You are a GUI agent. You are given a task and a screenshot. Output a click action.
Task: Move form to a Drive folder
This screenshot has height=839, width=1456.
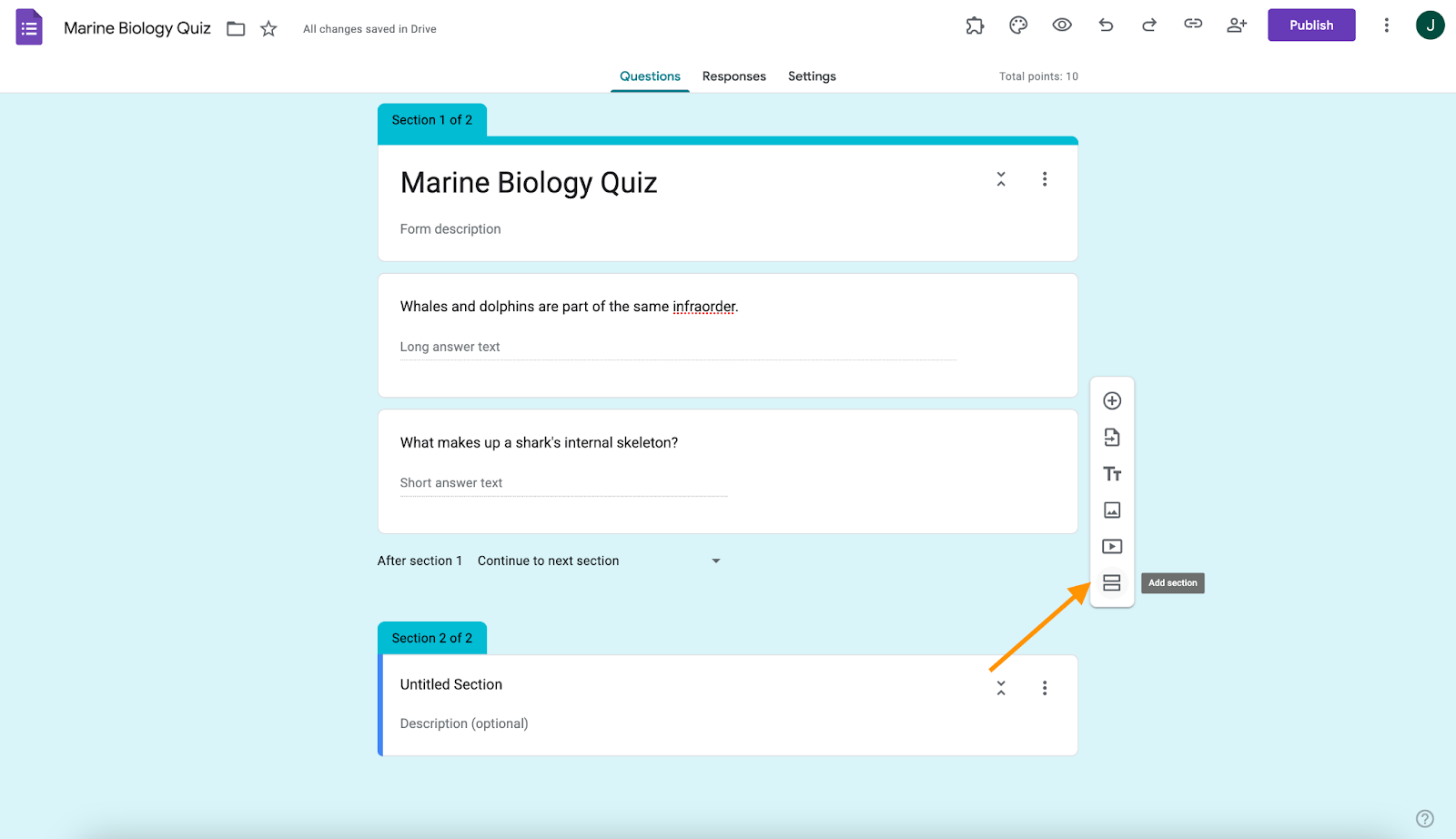(x=236, y=29)
